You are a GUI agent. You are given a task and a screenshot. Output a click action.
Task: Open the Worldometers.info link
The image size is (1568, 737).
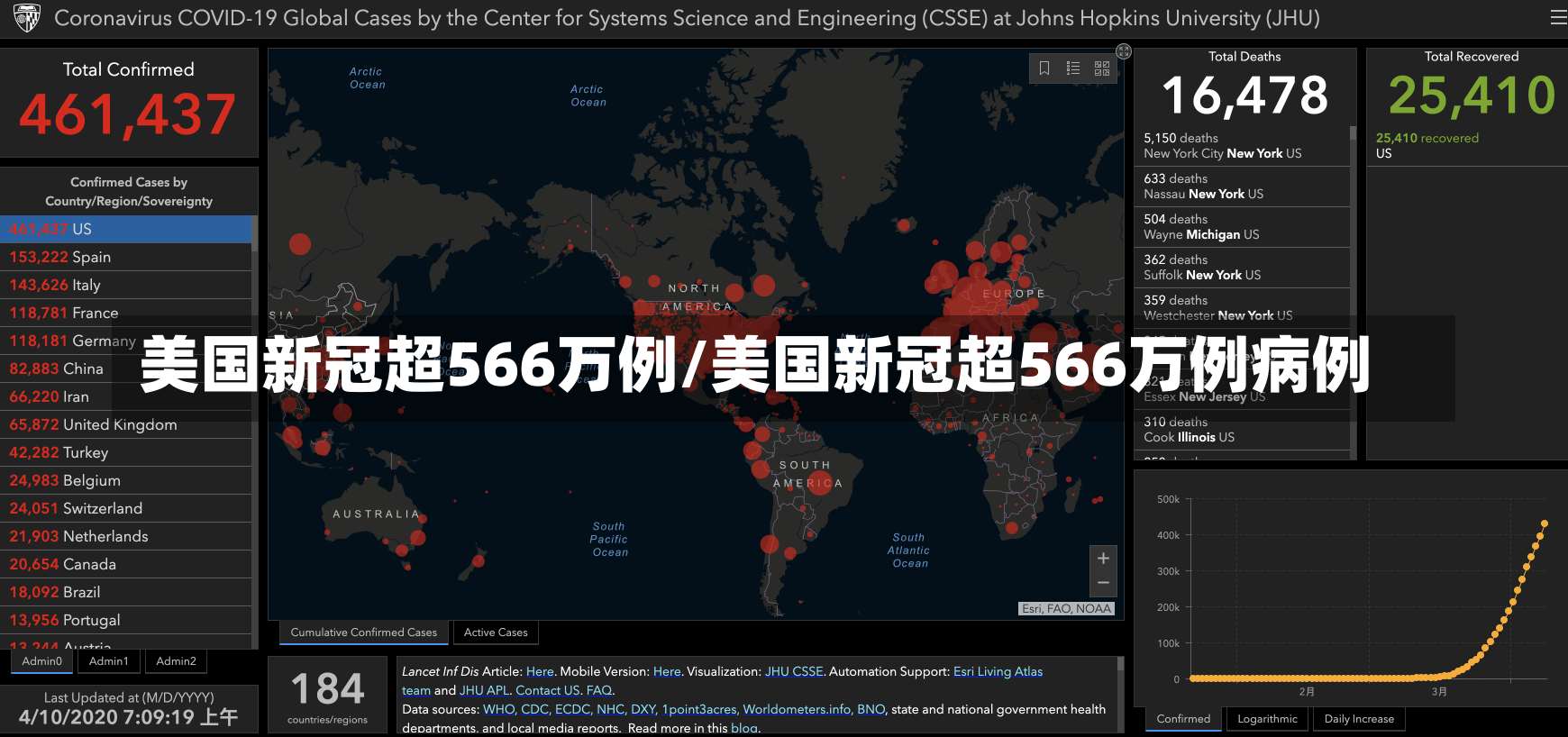797,709
